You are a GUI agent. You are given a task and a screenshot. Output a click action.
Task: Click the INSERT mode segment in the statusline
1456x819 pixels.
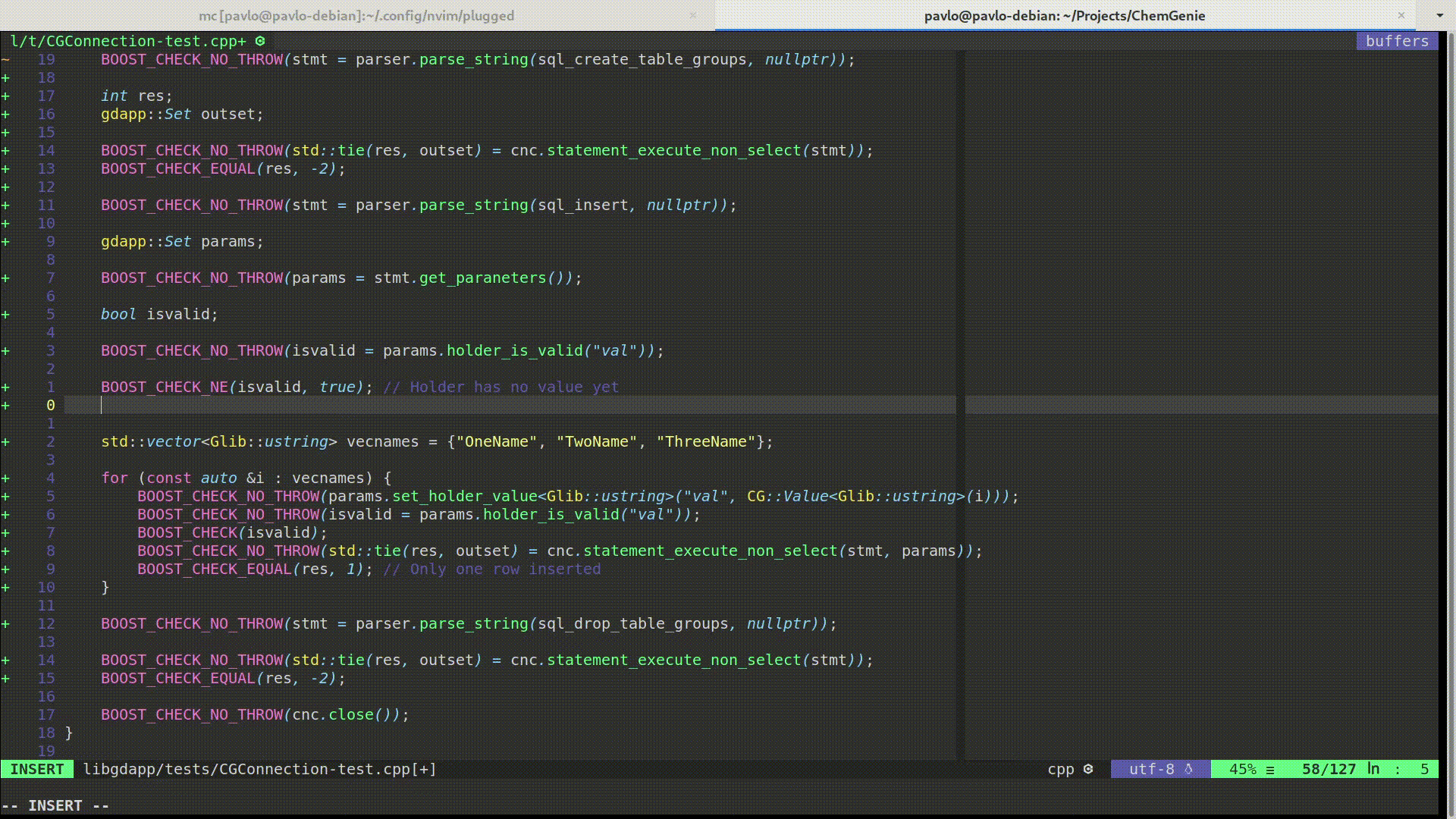coord(35,769)
